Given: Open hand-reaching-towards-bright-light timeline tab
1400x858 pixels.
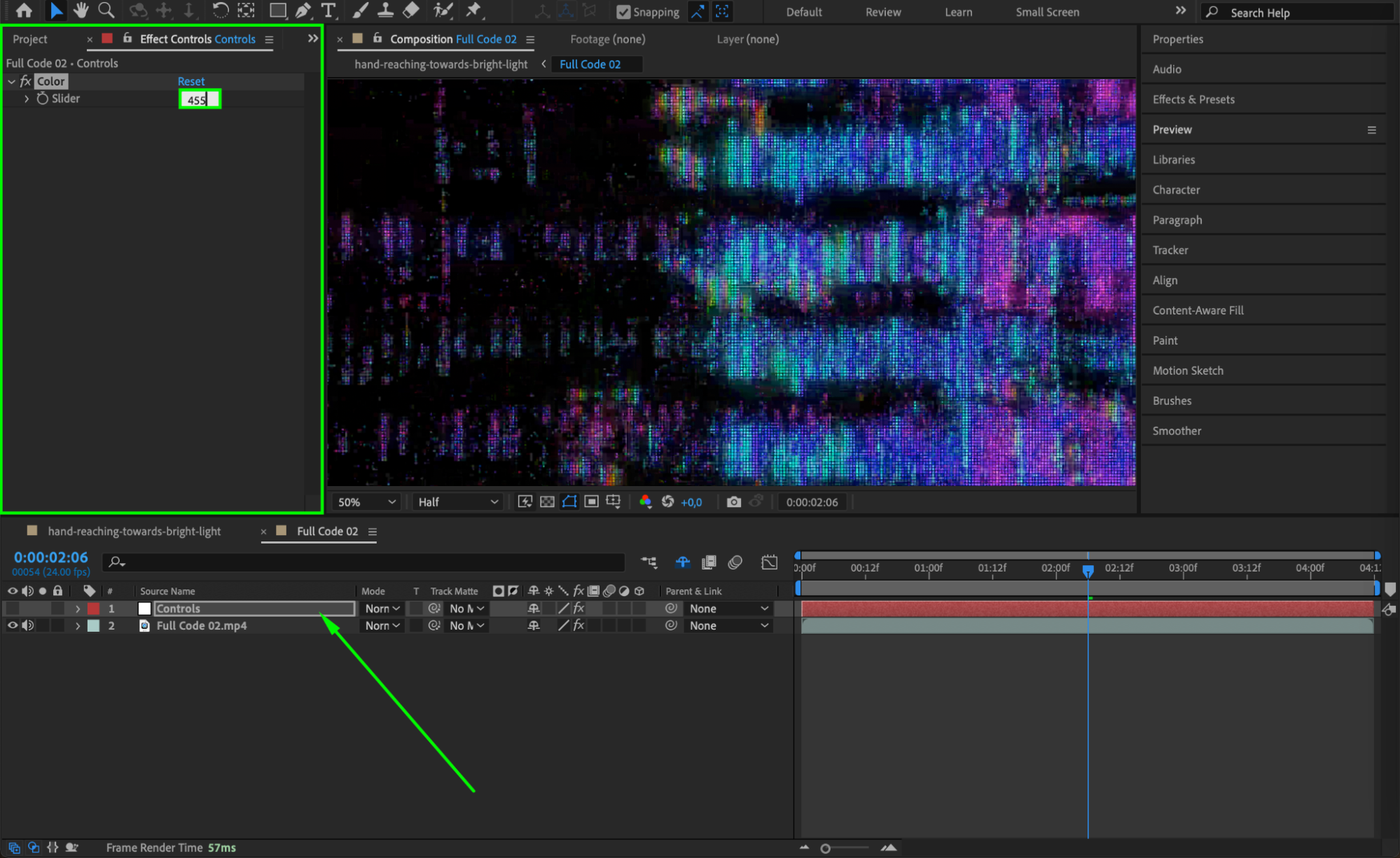Looking at the screenshot, I should click(134, 531).
